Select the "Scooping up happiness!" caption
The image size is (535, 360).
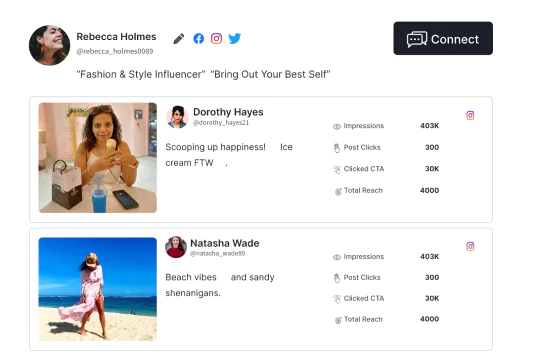pyautogui.click(x=215, y=147)
